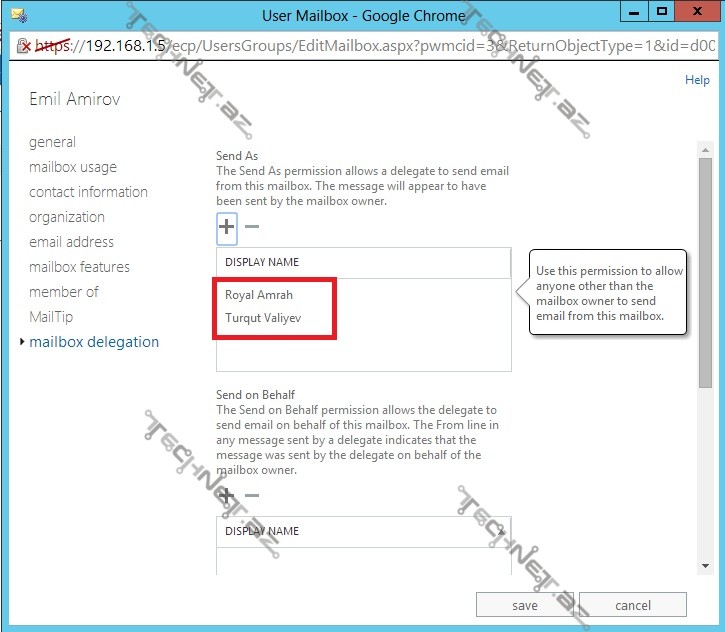
Task: Click the add (+) icon under Send As
Action: click(x=227, y=227)
